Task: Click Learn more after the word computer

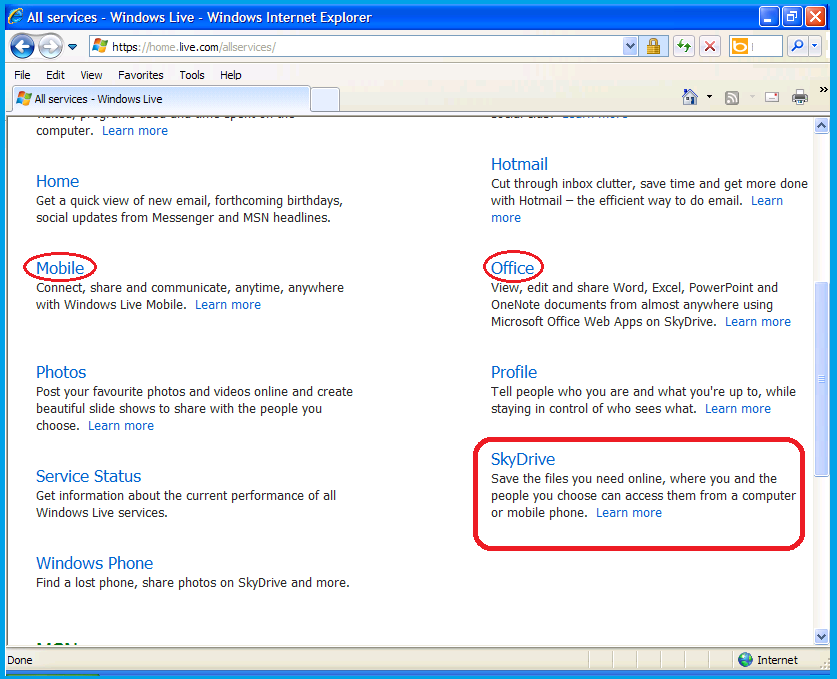Action: click(x=135, y=131)
